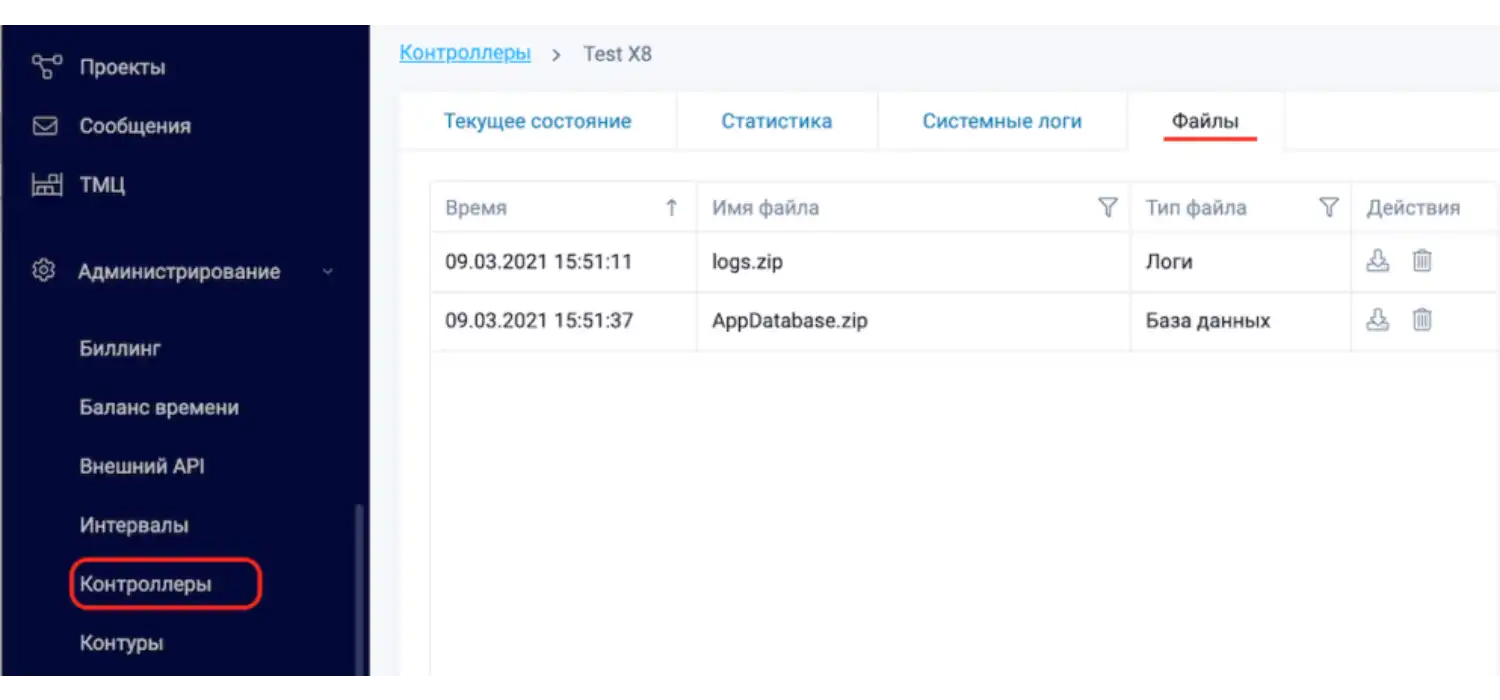Collapse the Администрирование section

tap(328, 271)
